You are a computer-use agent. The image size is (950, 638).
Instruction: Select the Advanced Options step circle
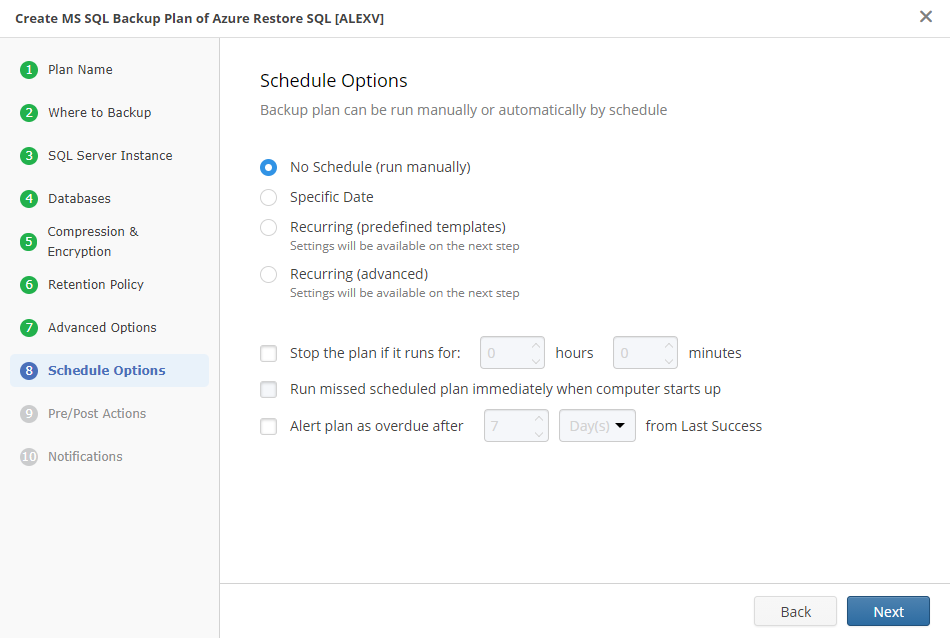point(27,327)
